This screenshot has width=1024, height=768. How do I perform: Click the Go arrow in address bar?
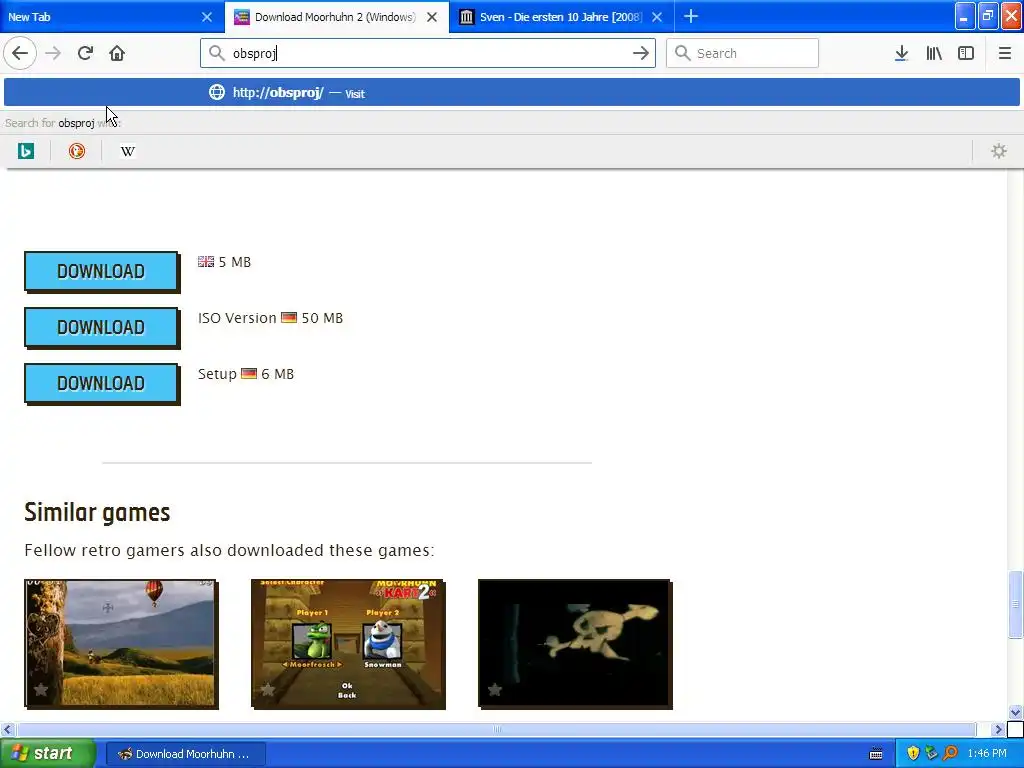(x=641, y=54)
